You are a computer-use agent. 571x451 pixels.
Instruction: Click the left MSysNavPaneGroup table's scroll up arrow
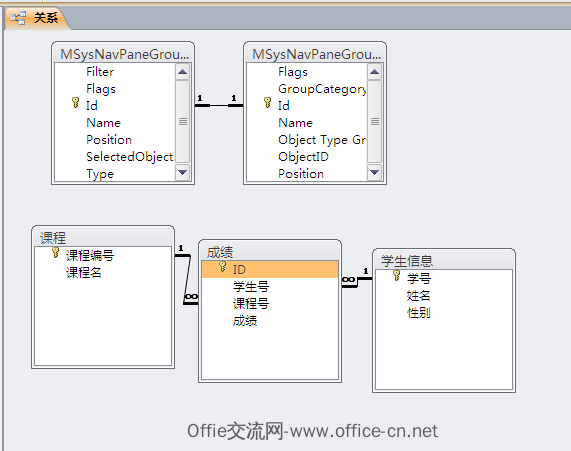(182, 72)
